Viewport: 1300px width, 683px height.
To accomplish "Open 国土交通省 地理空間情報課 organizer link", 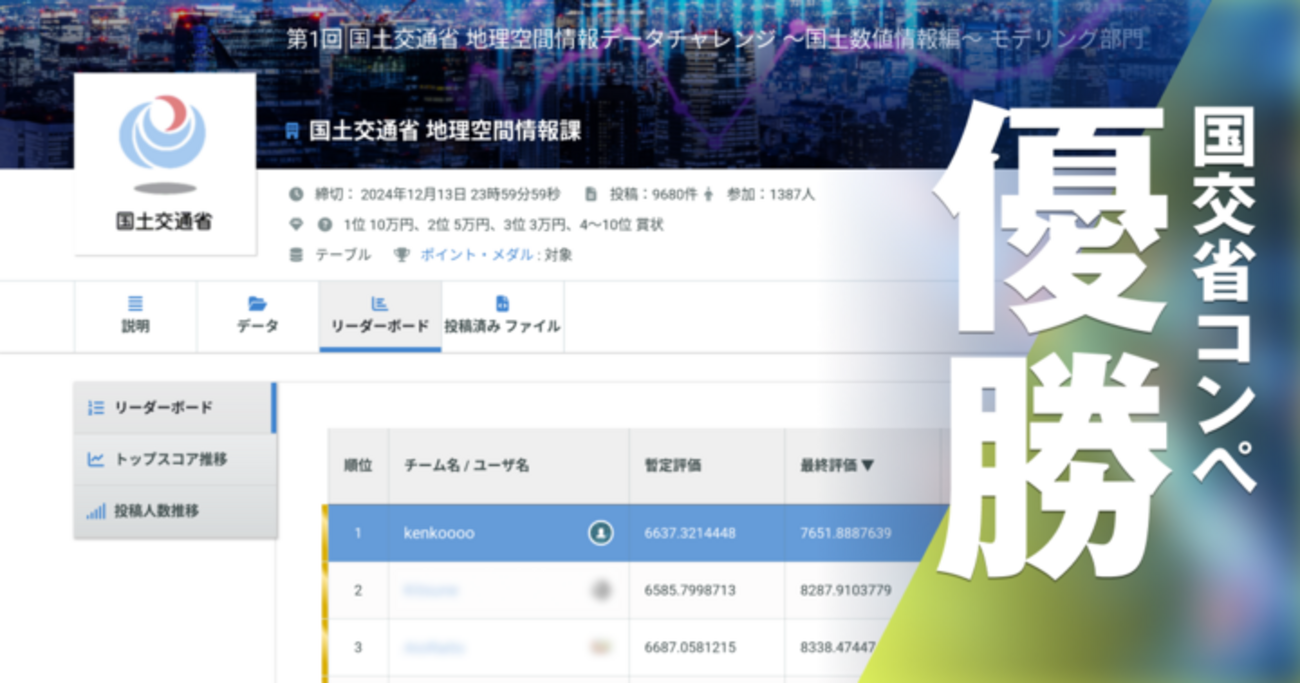I will coord(445,131).
